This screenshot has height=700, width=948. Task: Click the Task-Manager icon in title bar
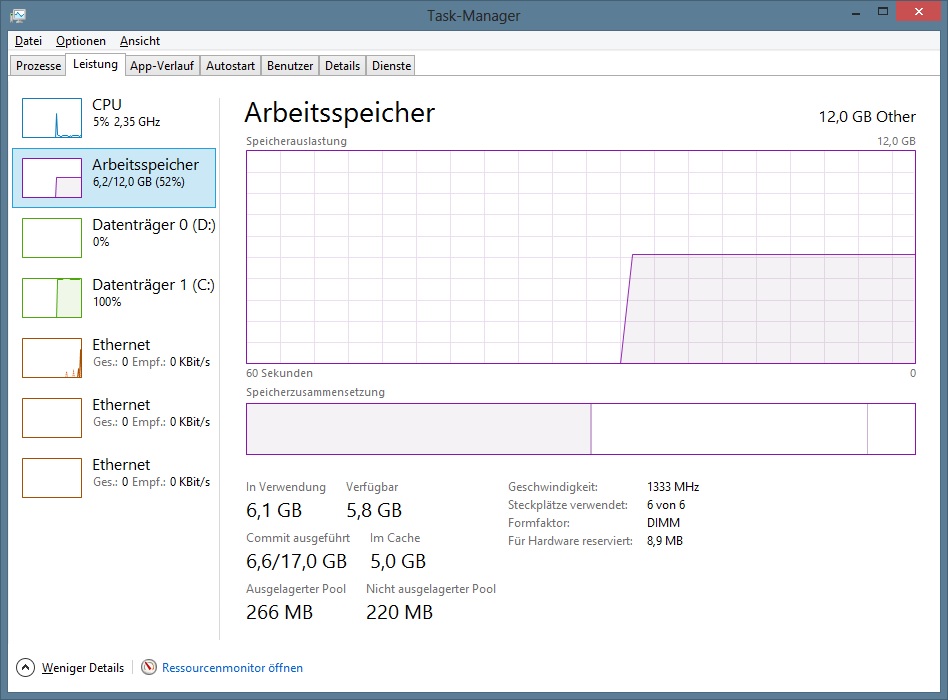(x=18, y=15)
